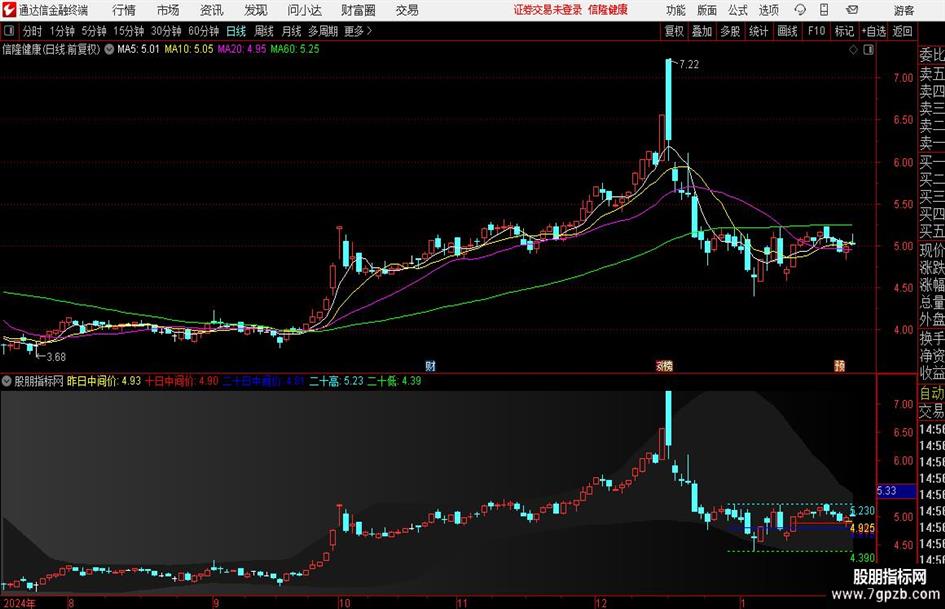Open the 财富圈 menu
Screen dimensions: 945x609
click(358, 10)
